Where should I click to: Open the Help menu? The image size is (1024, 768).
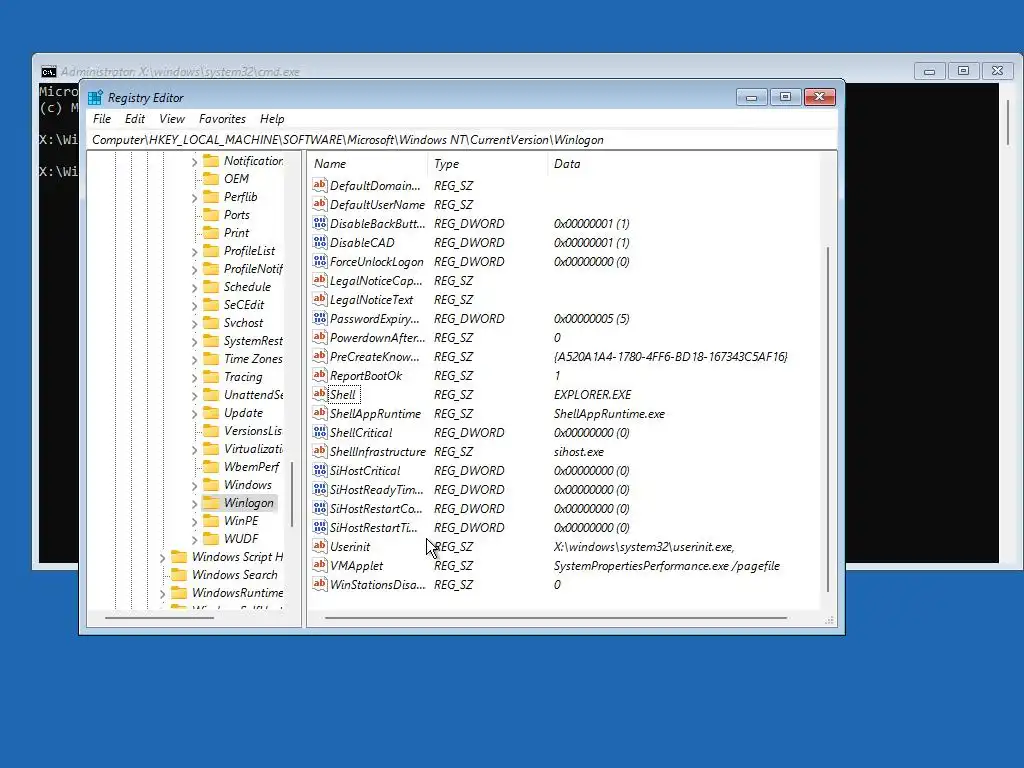point(272,119)
